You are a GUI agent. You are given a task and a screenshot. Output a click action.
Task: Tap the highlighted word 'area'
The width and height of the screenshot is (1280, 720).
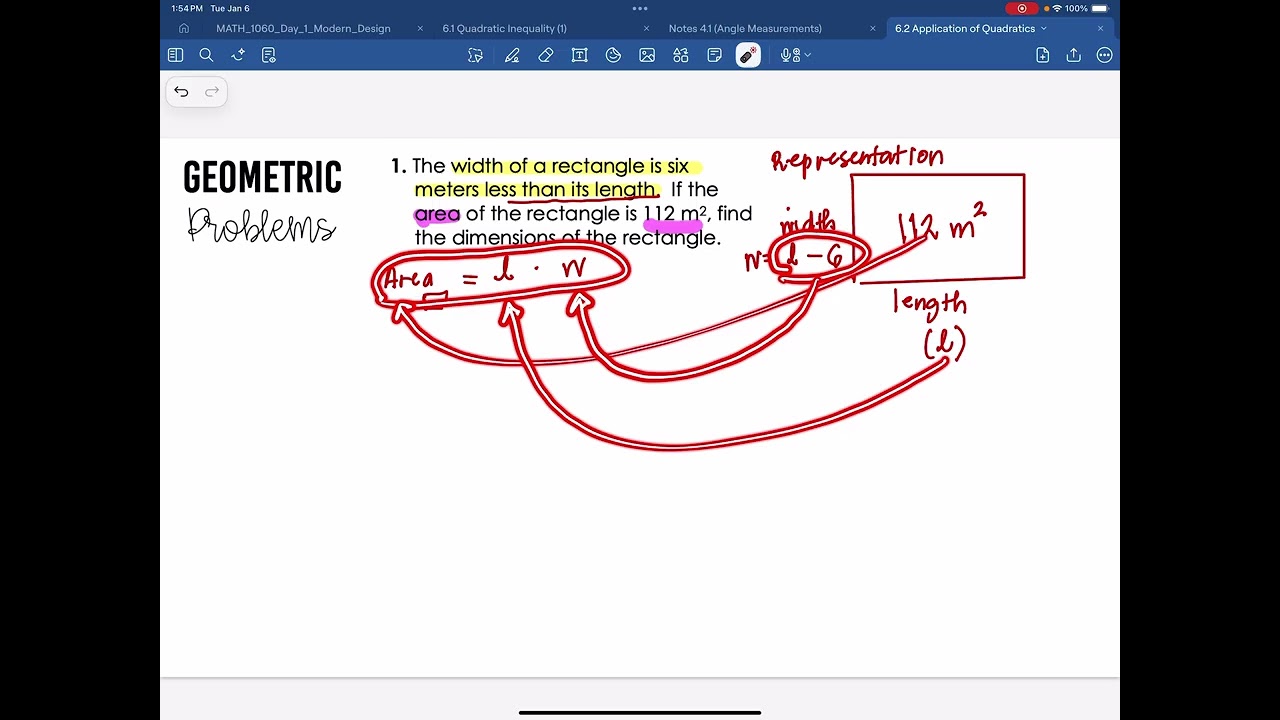(437, 214)
